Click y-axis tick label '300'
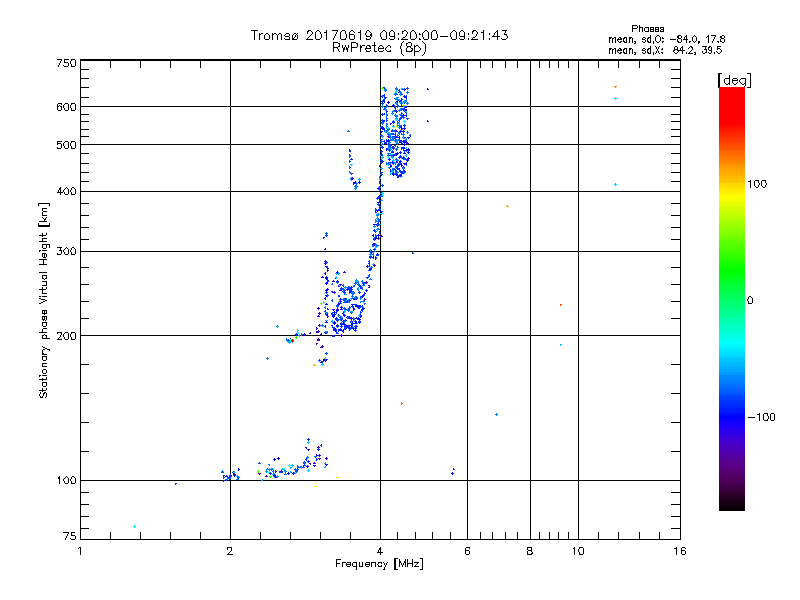Image resolution: width=800 pixels, height=600 pixels. [66, 252]
